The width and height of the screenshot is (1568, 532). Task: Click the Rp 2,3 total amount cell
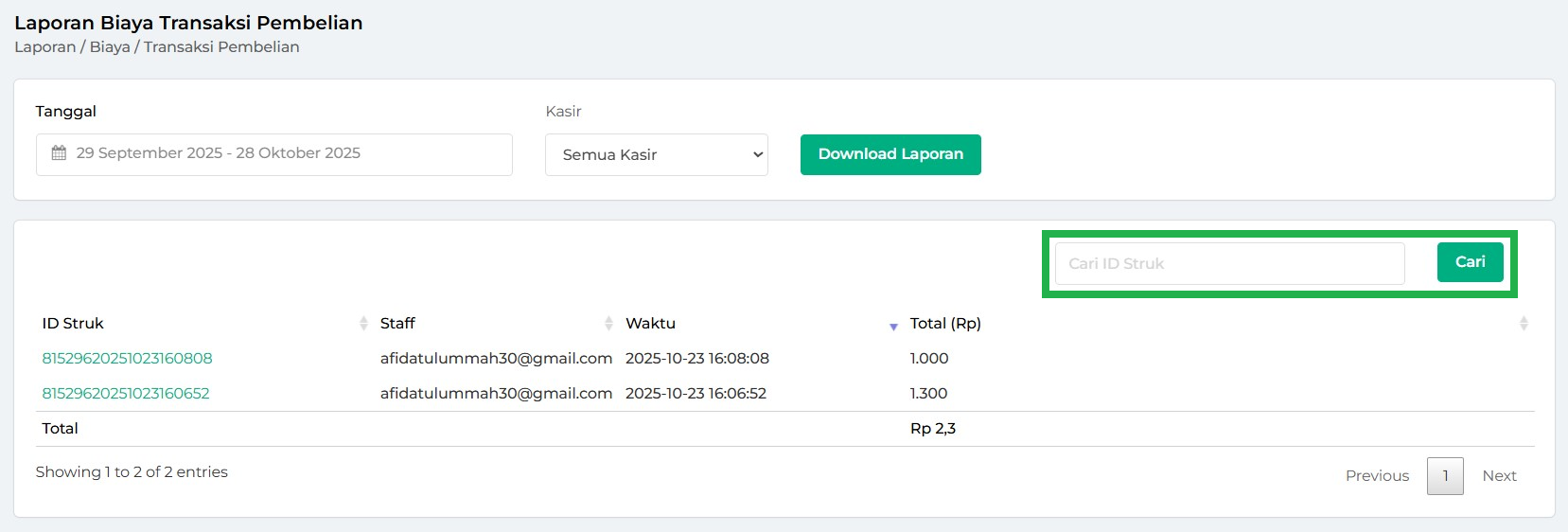pyautogui.click(x=932, y=429)
